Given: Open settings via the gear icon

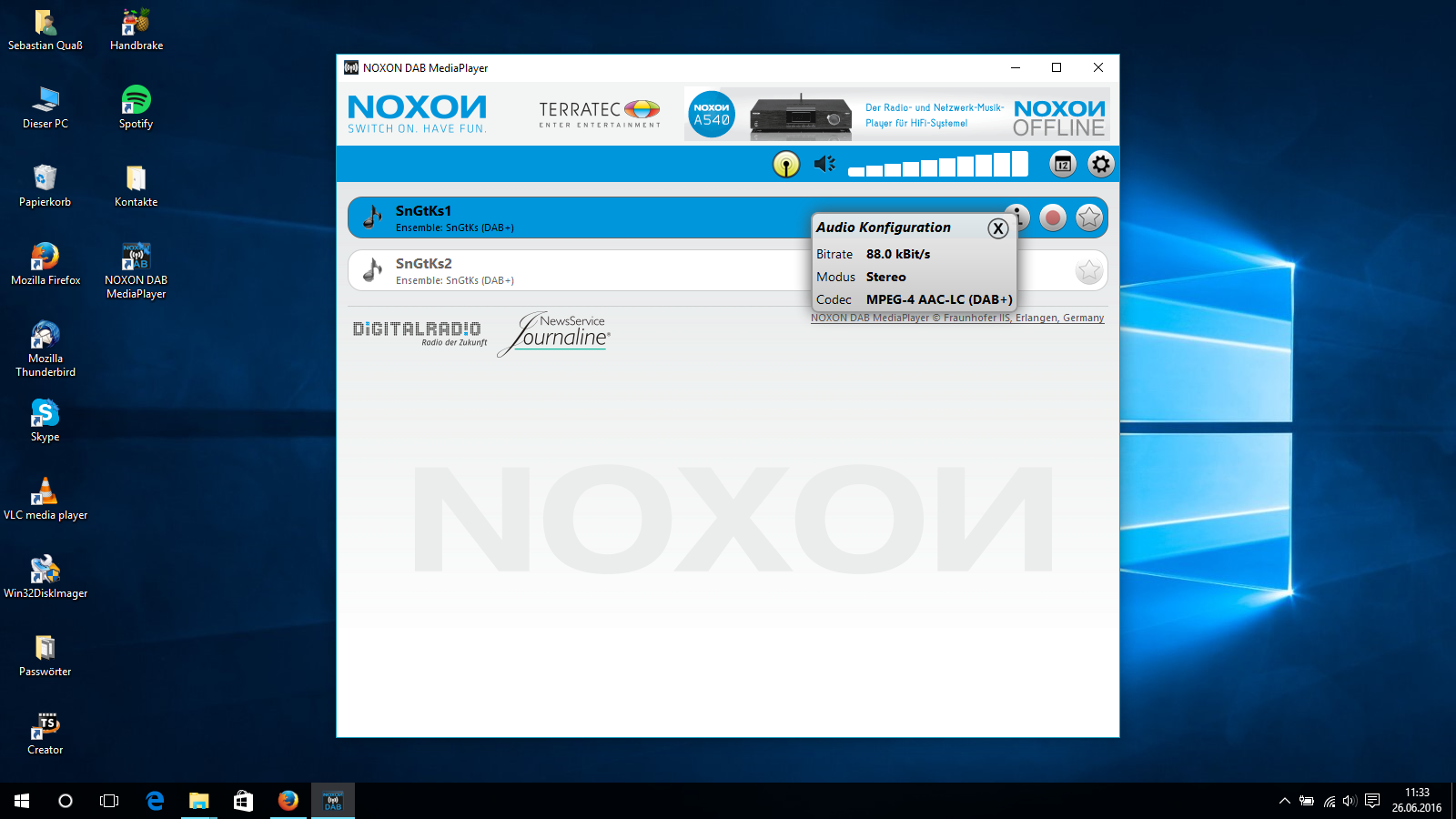Looking at the screenshot, I should click(x=1100, y=164).
